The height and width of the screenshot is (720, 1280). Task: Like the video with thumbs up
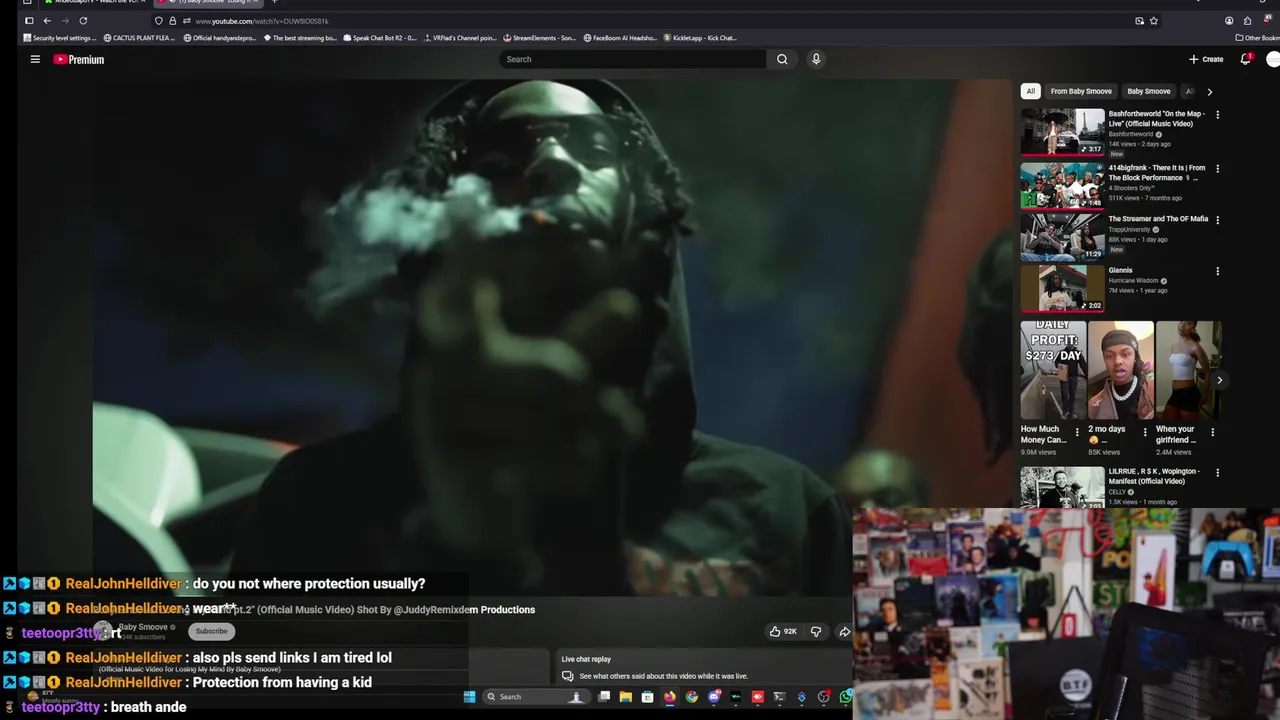(x=782, y=631)
